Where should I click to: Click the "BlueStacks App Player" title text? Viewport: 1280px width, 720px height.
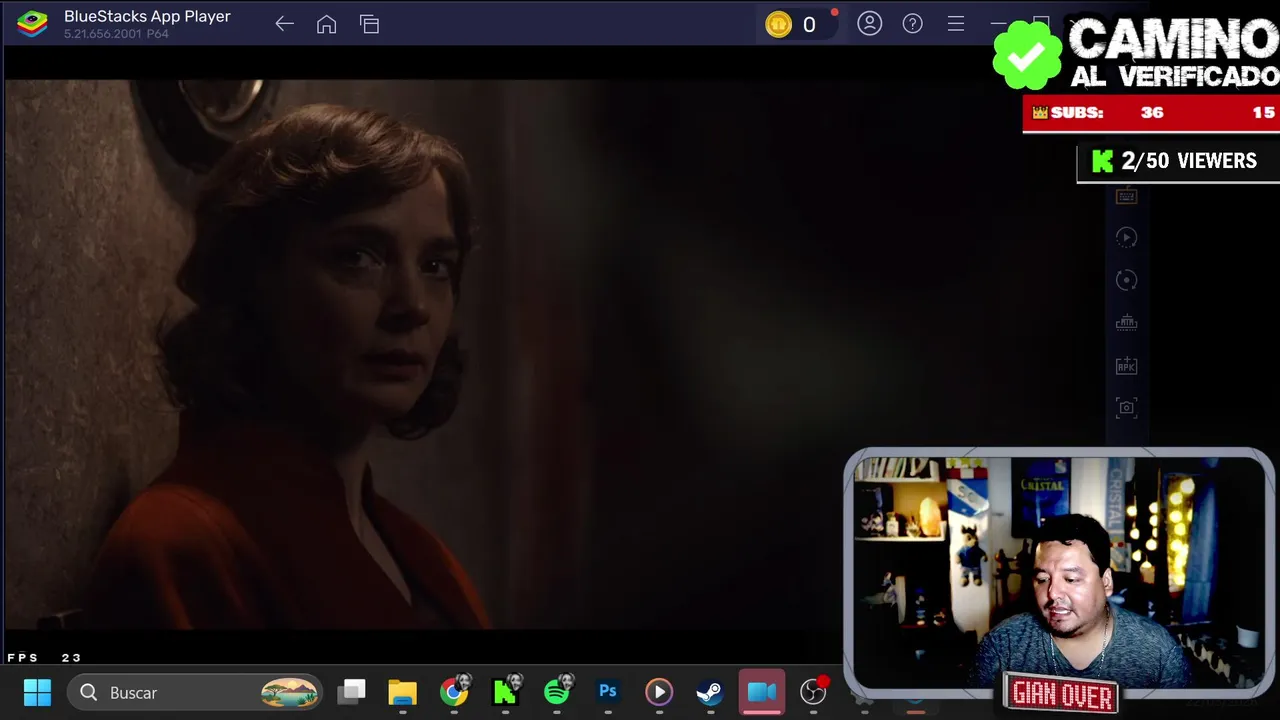click(x=147, y=17)
